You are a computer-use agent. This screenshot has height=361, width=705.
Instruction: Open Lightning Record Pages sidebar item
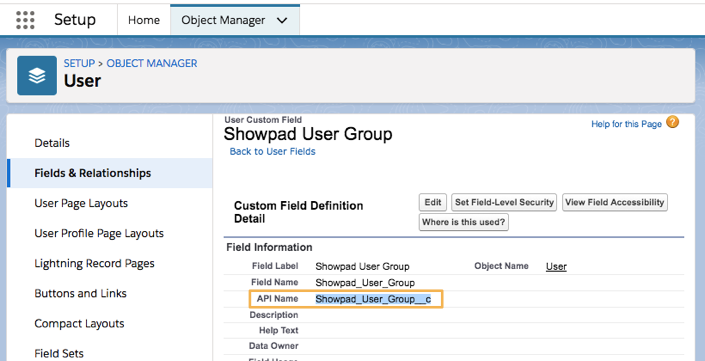(94, 263)
